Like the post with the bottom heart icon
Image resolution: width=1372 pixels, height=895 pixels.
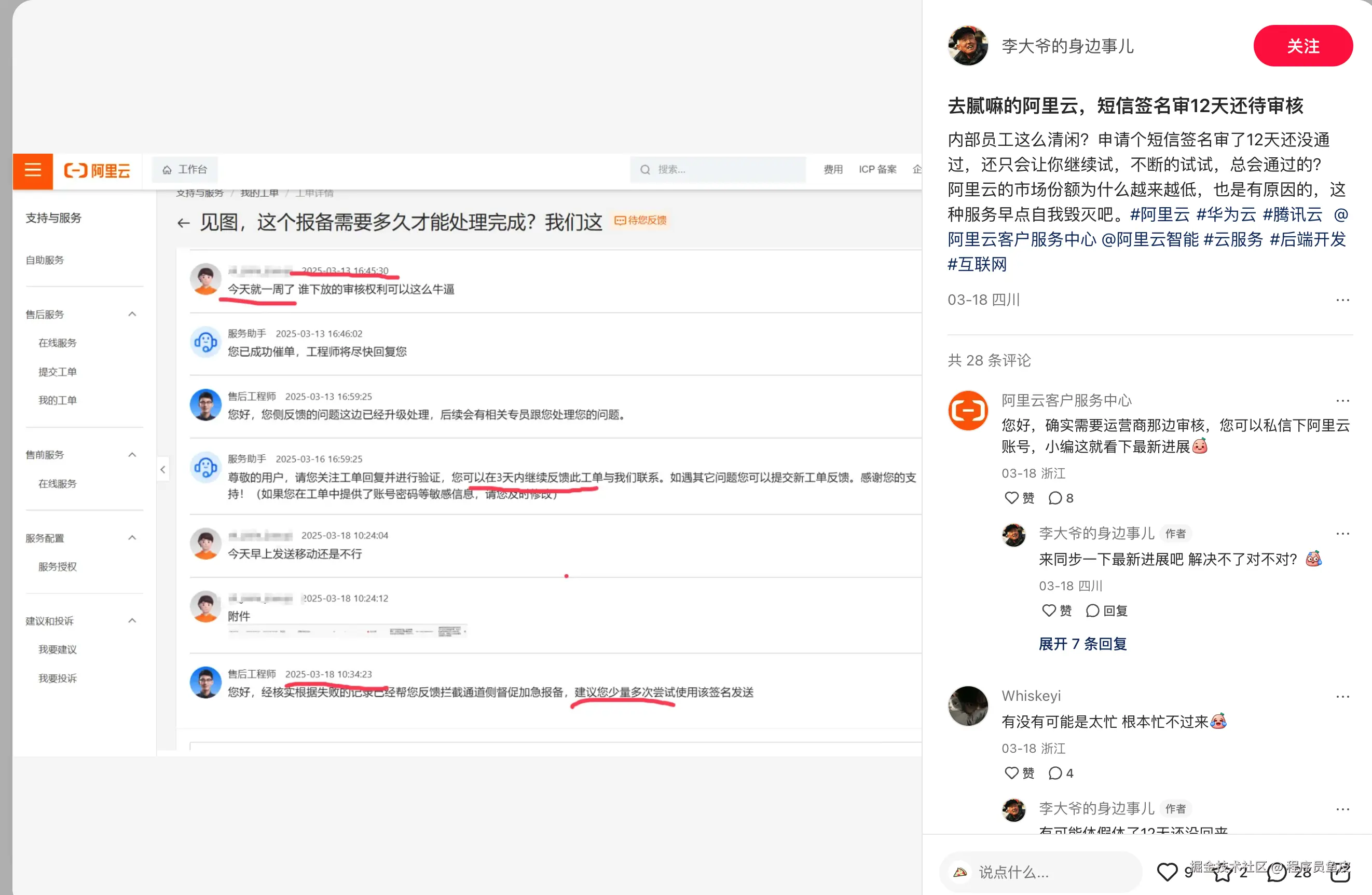tap(1168, 872)
